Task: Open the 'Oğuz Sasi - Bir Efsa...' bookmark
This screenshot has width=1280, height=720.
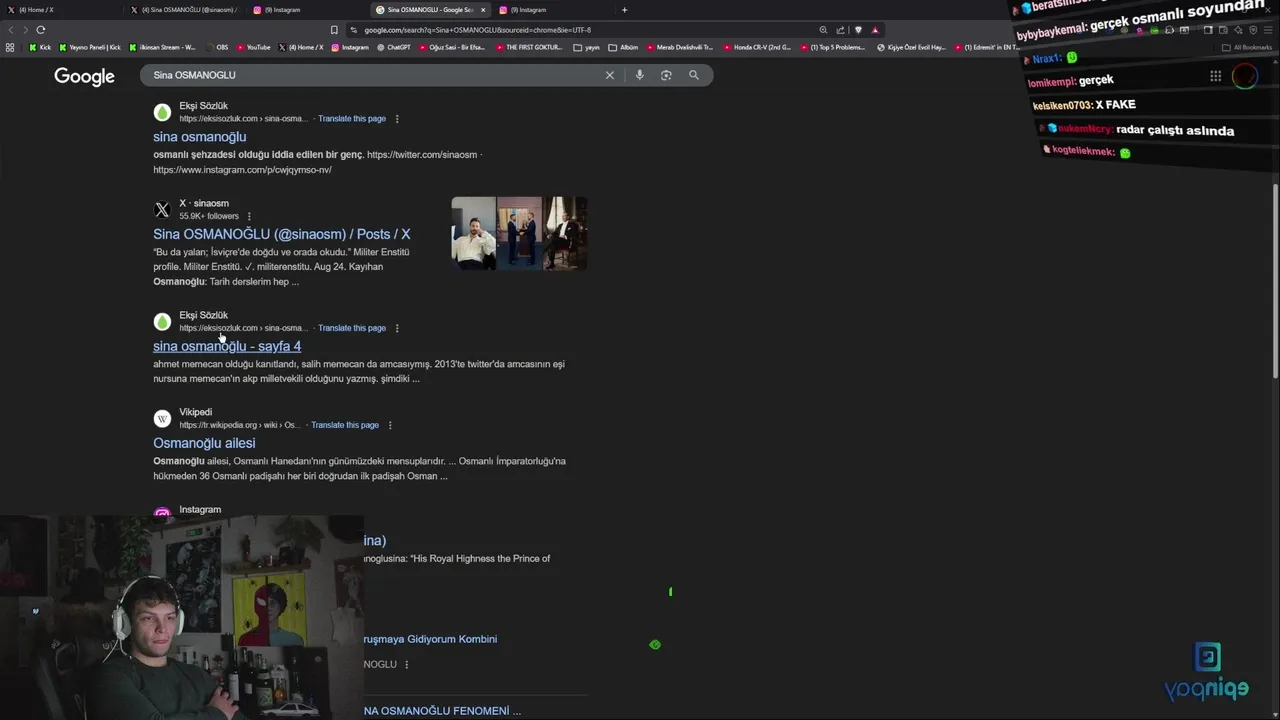Action: pos(452,47)
